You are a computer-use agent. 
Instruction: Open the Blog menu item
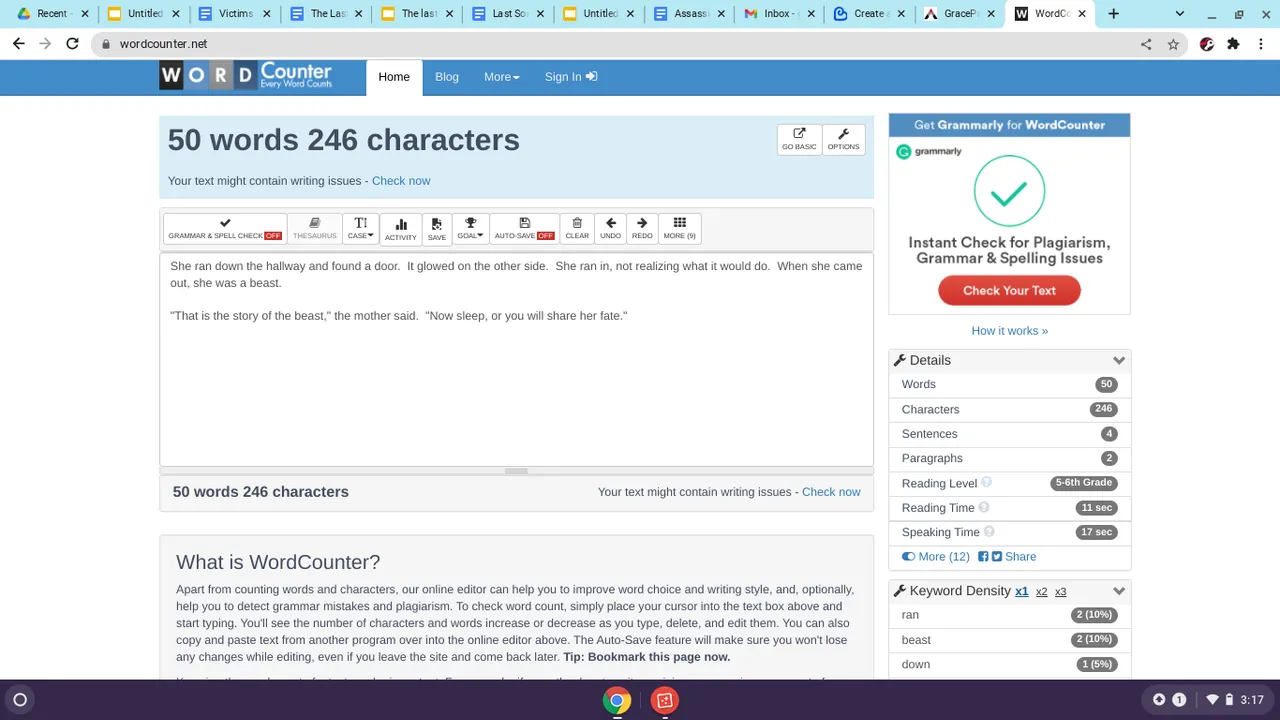click(x=447, y=77)
